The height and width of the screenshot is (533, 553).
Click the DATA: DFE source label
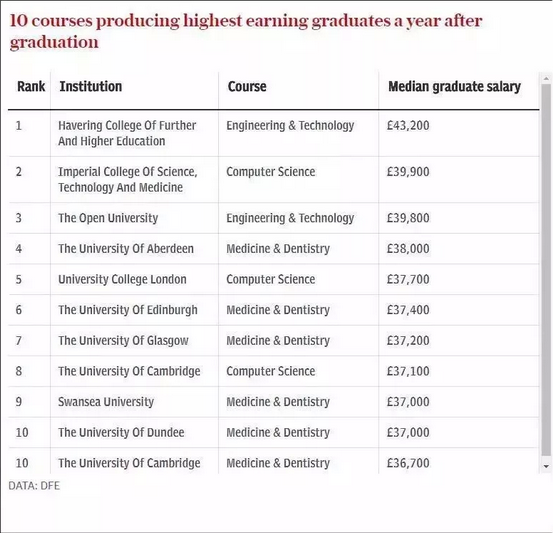pos(34,486)
